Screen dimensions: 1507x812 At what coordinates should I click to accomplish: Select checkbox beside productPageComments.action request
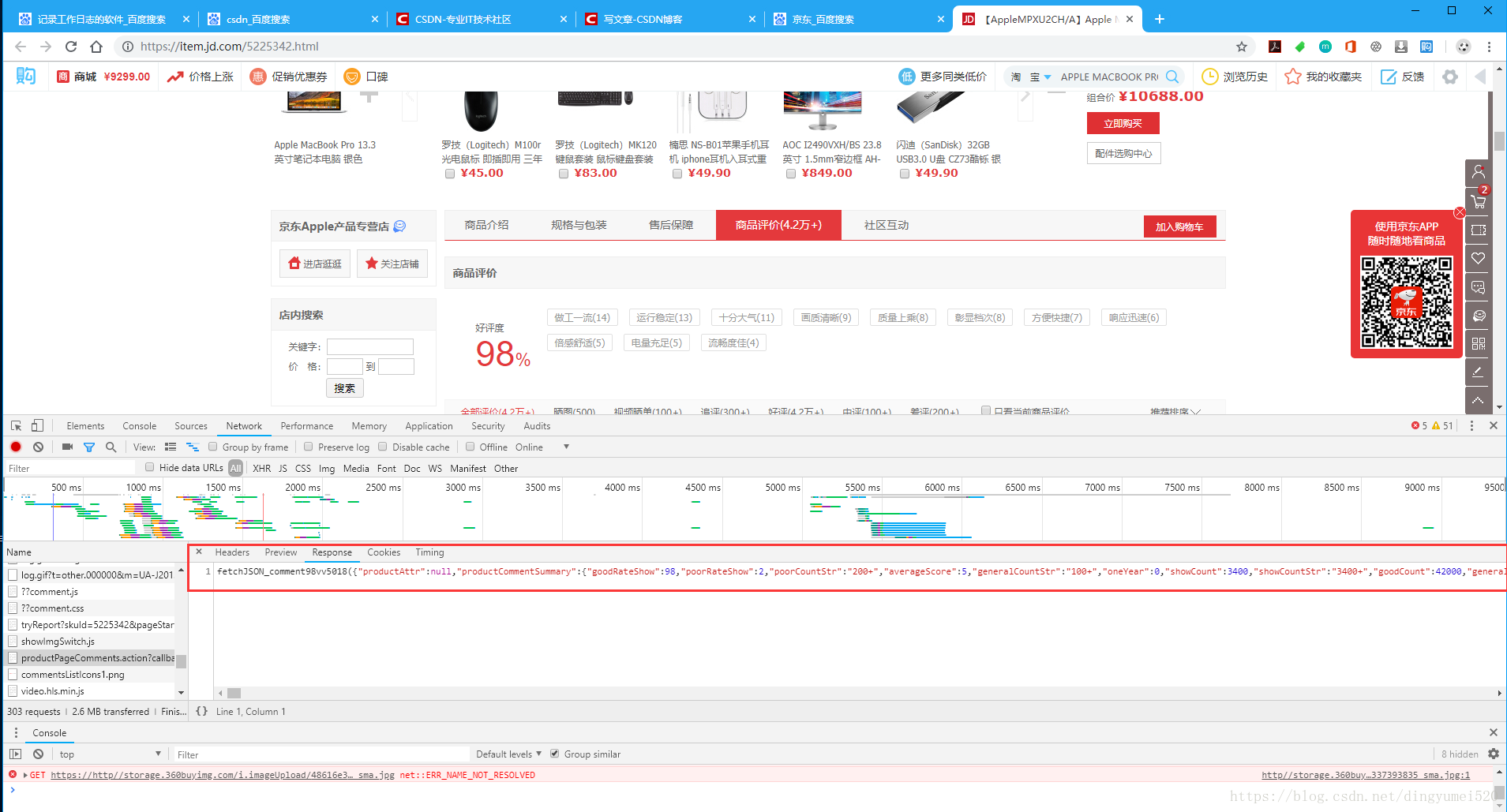13,657
